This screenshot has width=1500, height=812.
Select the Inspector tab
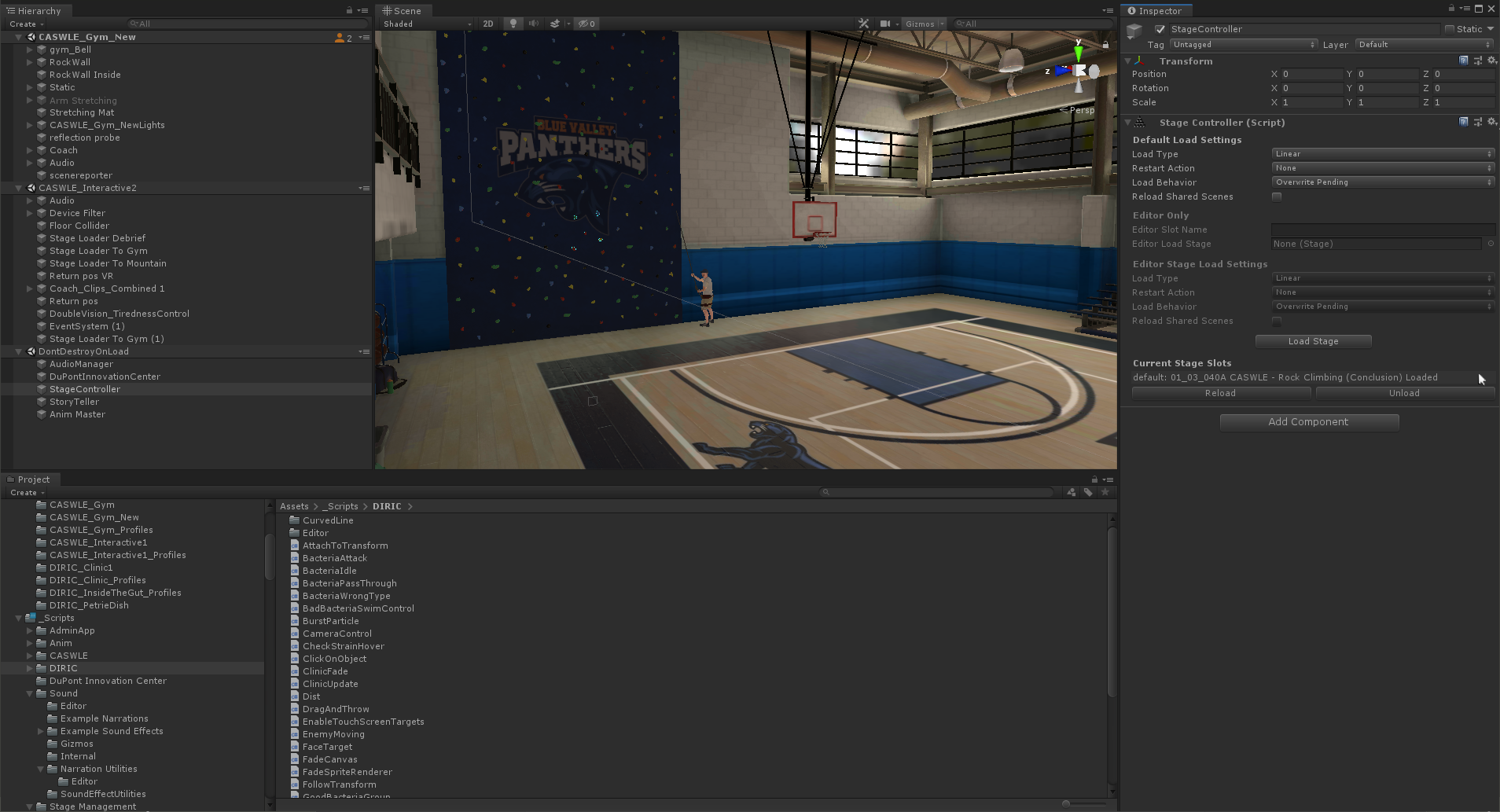pyautogui.click(x=1155, y=10)
